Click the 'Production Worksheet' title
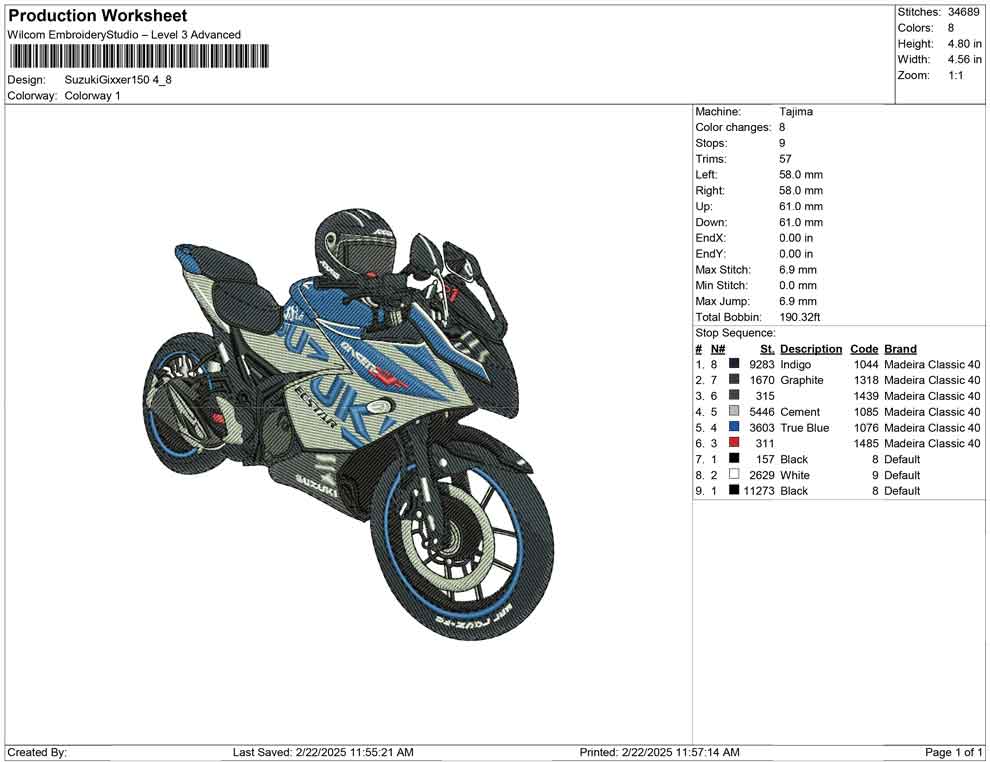The height and width of the screenshot is (762, 990). pos(98,16)
